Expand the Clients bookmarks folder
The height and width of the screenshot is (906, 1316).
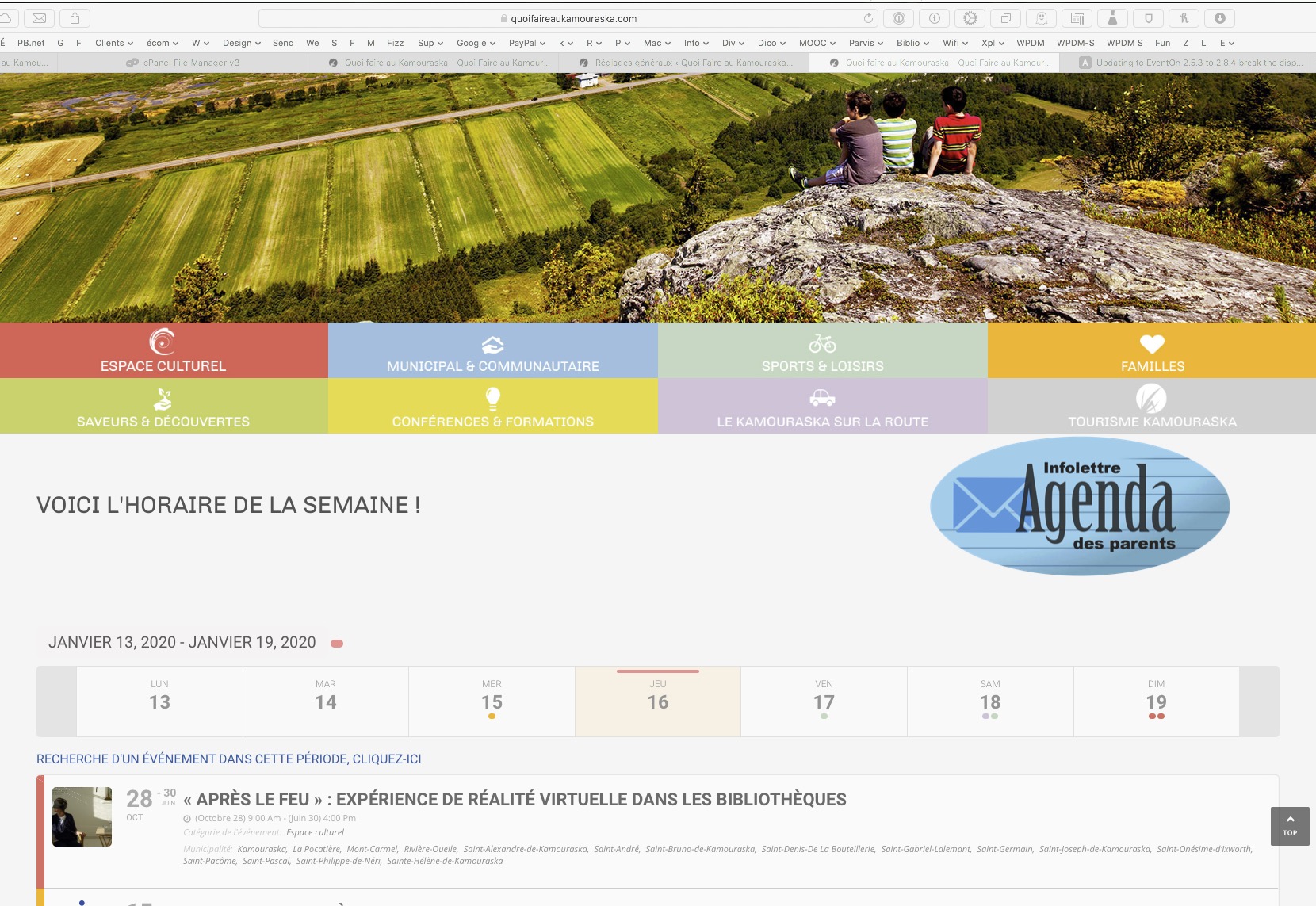(113, 43)
